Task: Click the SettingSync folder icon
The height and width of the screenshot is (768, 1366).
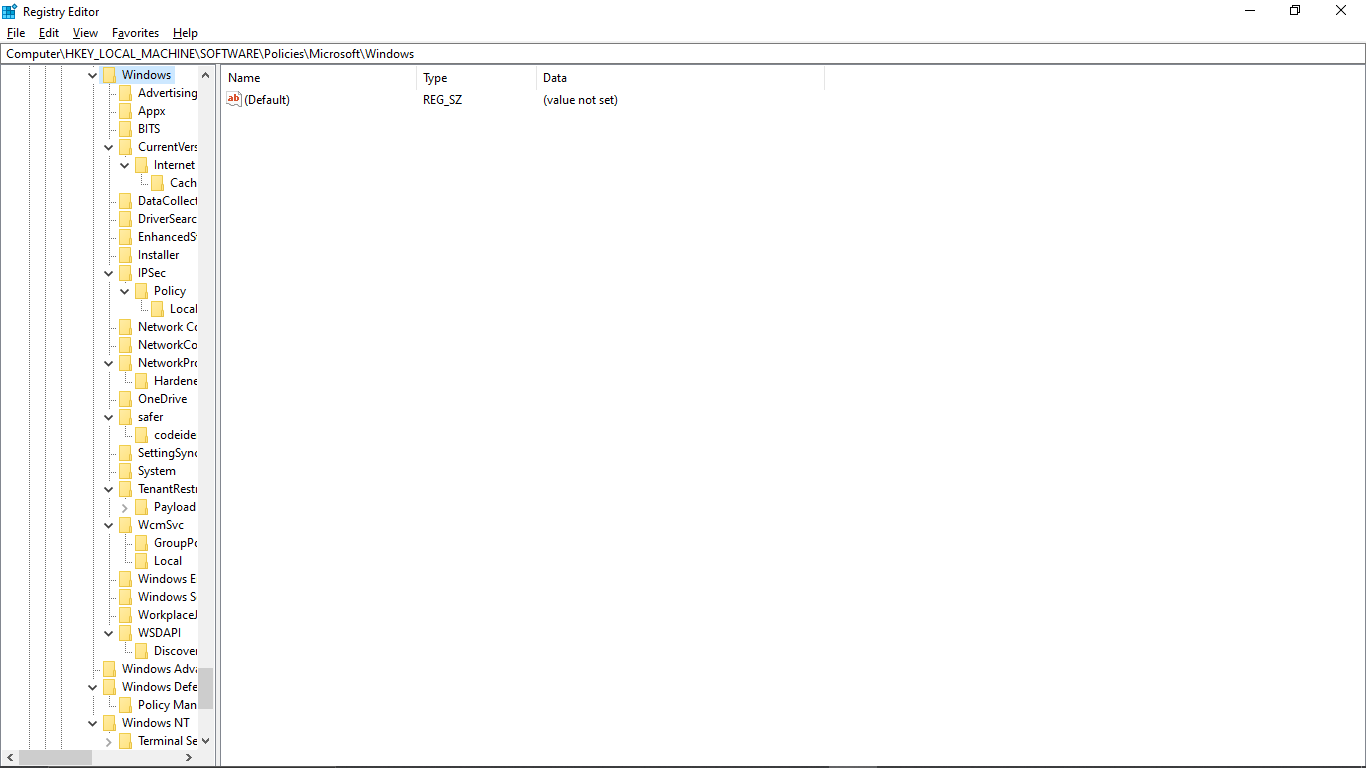Action: 125,453
